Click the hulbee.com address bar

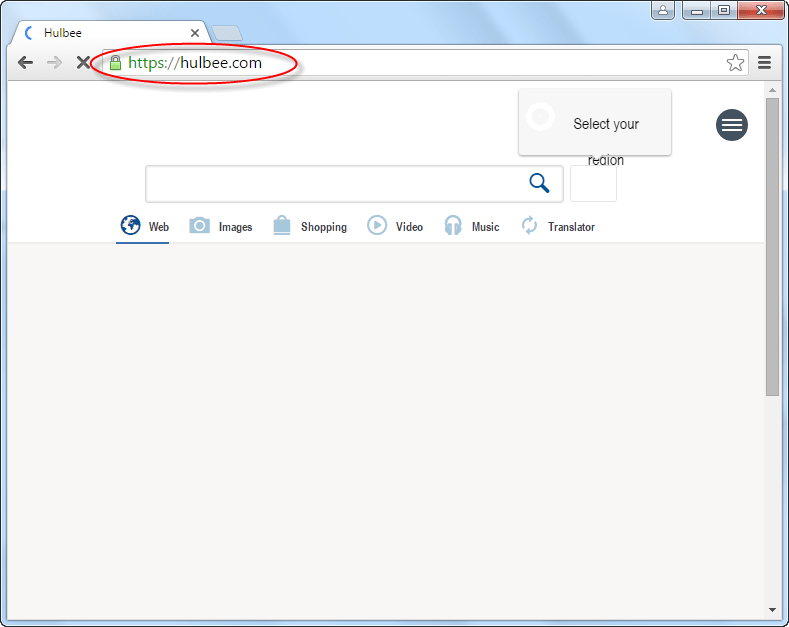(x=425, y=63)
